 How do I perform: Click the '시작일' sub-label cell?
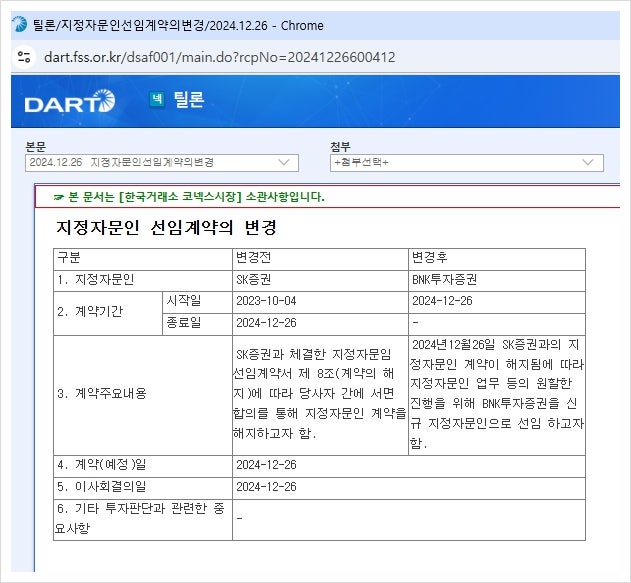pyautogui.click(x=197, y=303)
